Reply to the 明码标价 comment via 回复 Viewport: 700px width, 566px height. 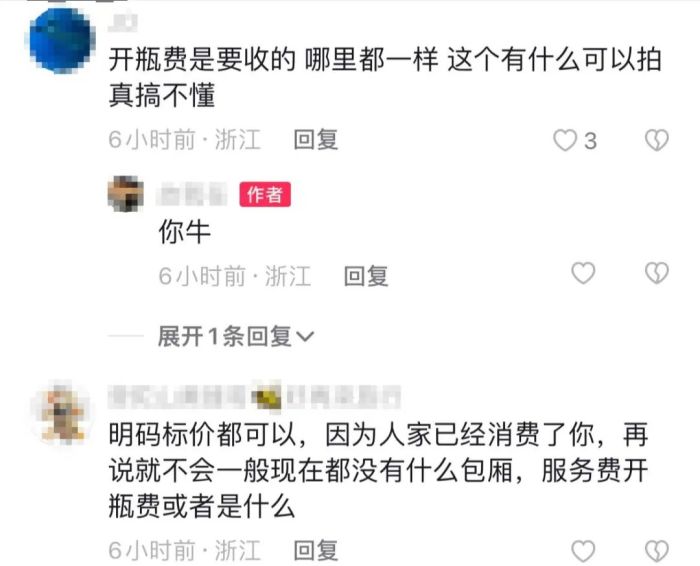click(316, 550)
